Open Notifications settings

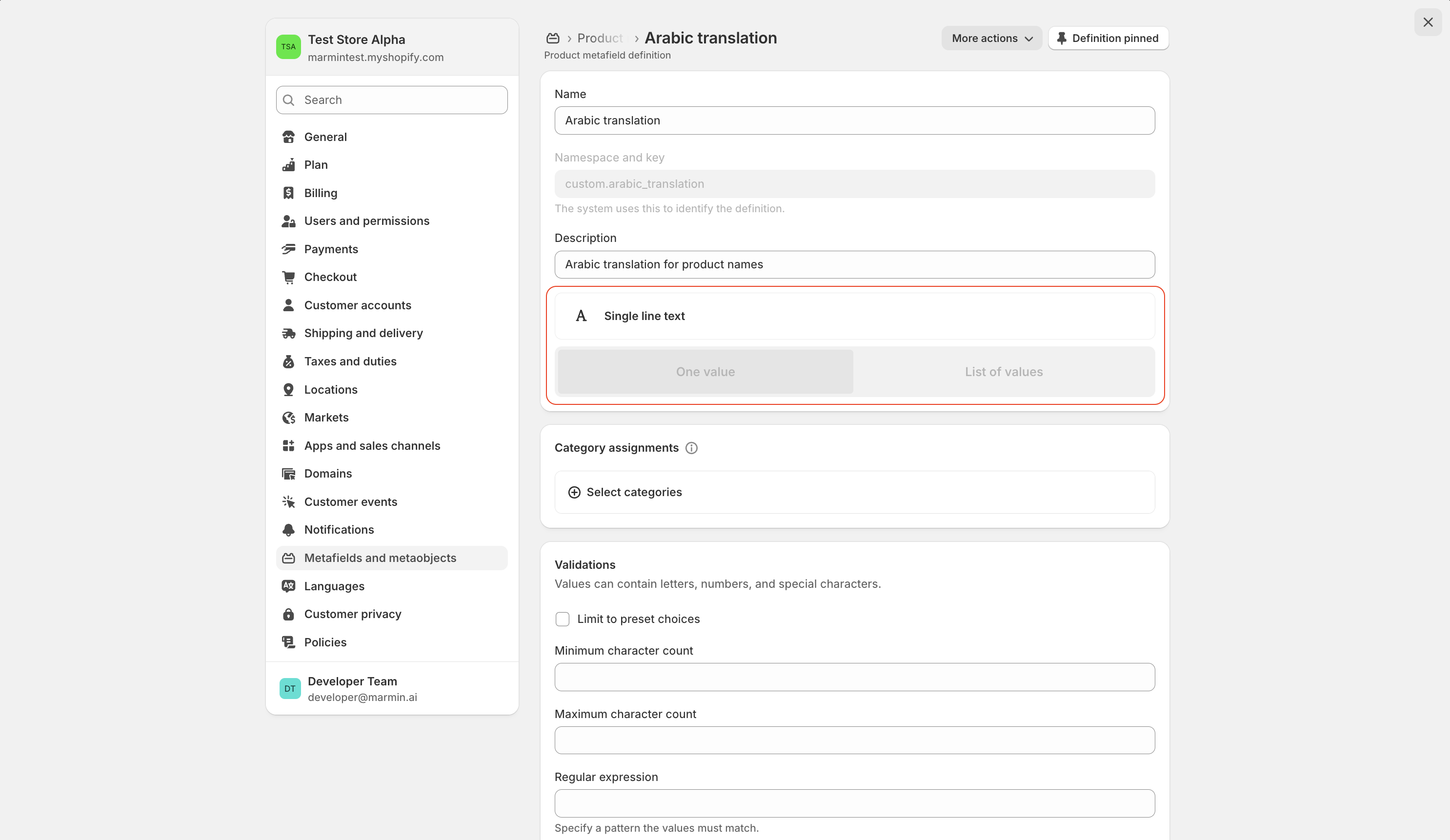[338, 529]
